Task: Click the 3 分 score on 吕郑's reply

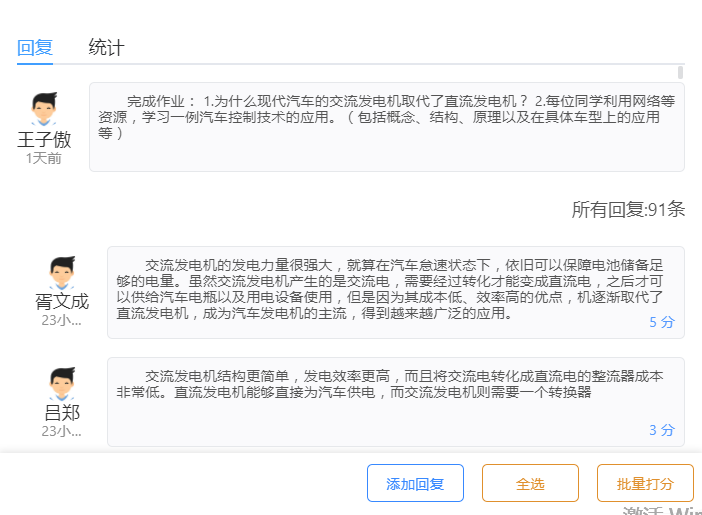Action: (662, 430)
